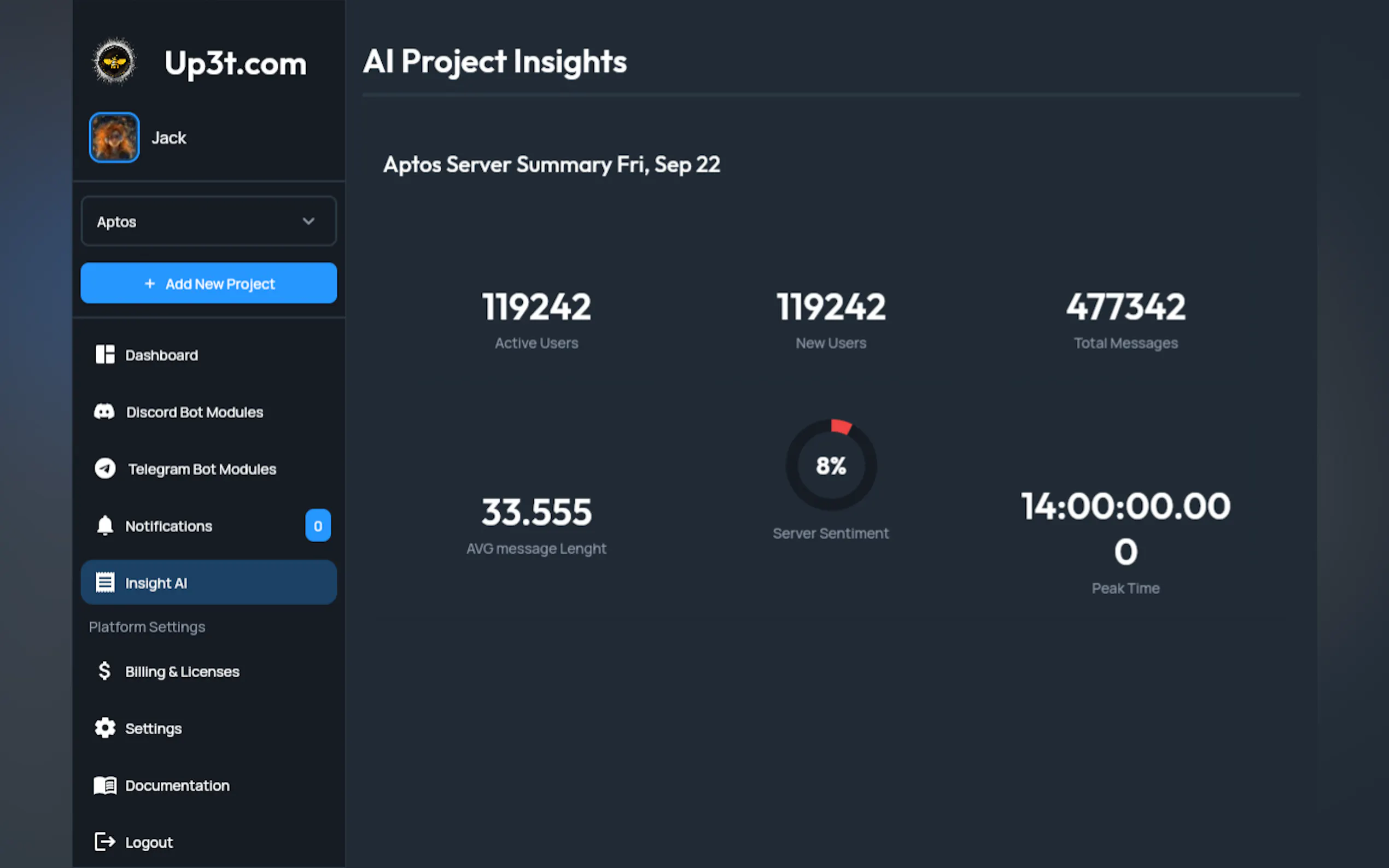Click the chevron arrow in project selector
Viewport: 1389px width, 868px height.
pos(308,221)
